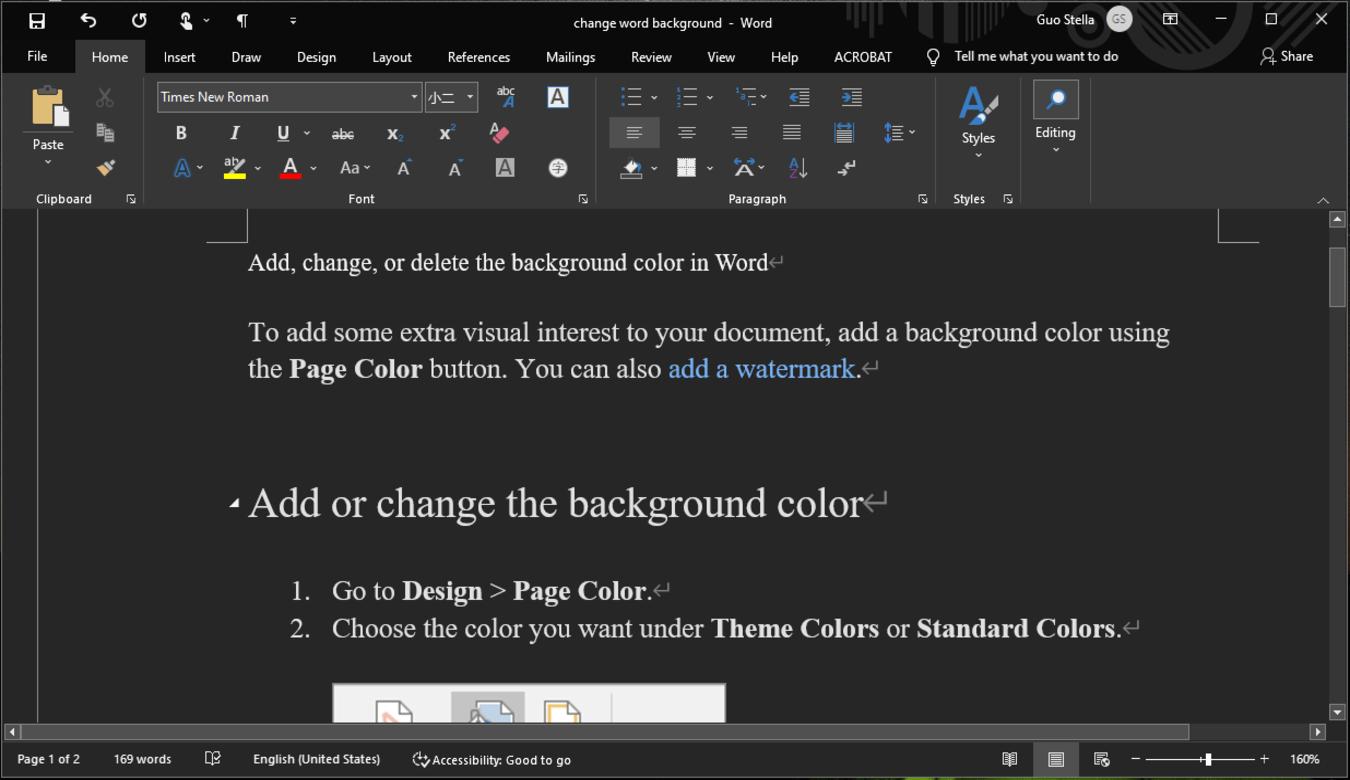Click 'Page 1 of 2' in the status bar
The width and height of the screenshot is (1350, 780).
pyautogui.click(x=48, y=760)
